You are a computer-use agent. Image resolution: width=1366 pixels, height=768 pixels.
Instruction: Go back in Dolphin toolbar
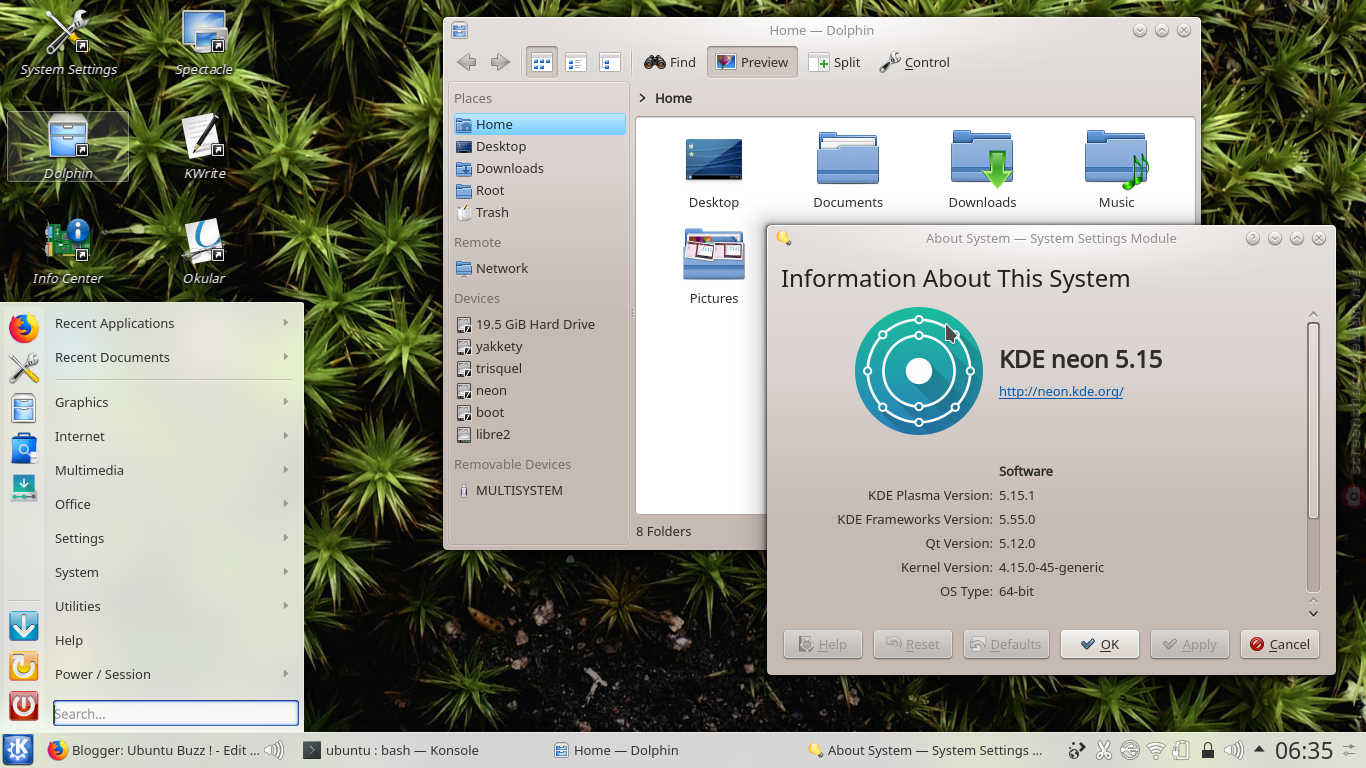466,62
